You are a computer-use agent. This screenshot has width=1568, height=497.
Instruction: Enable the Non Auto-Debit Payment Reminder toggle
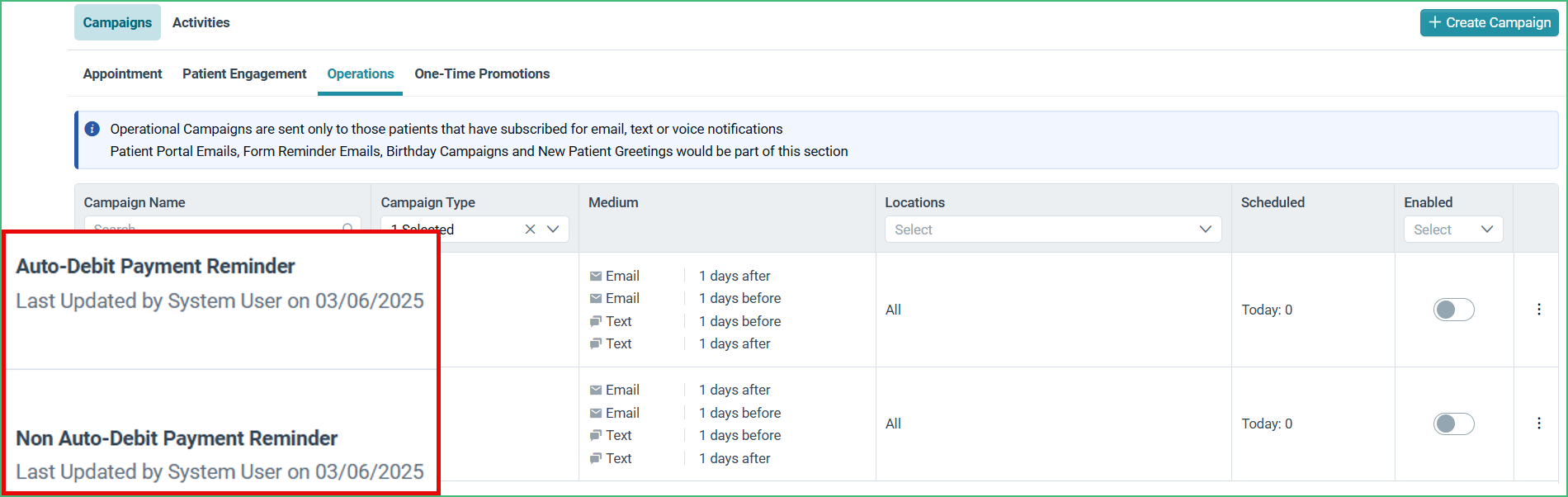(1454, 424)
